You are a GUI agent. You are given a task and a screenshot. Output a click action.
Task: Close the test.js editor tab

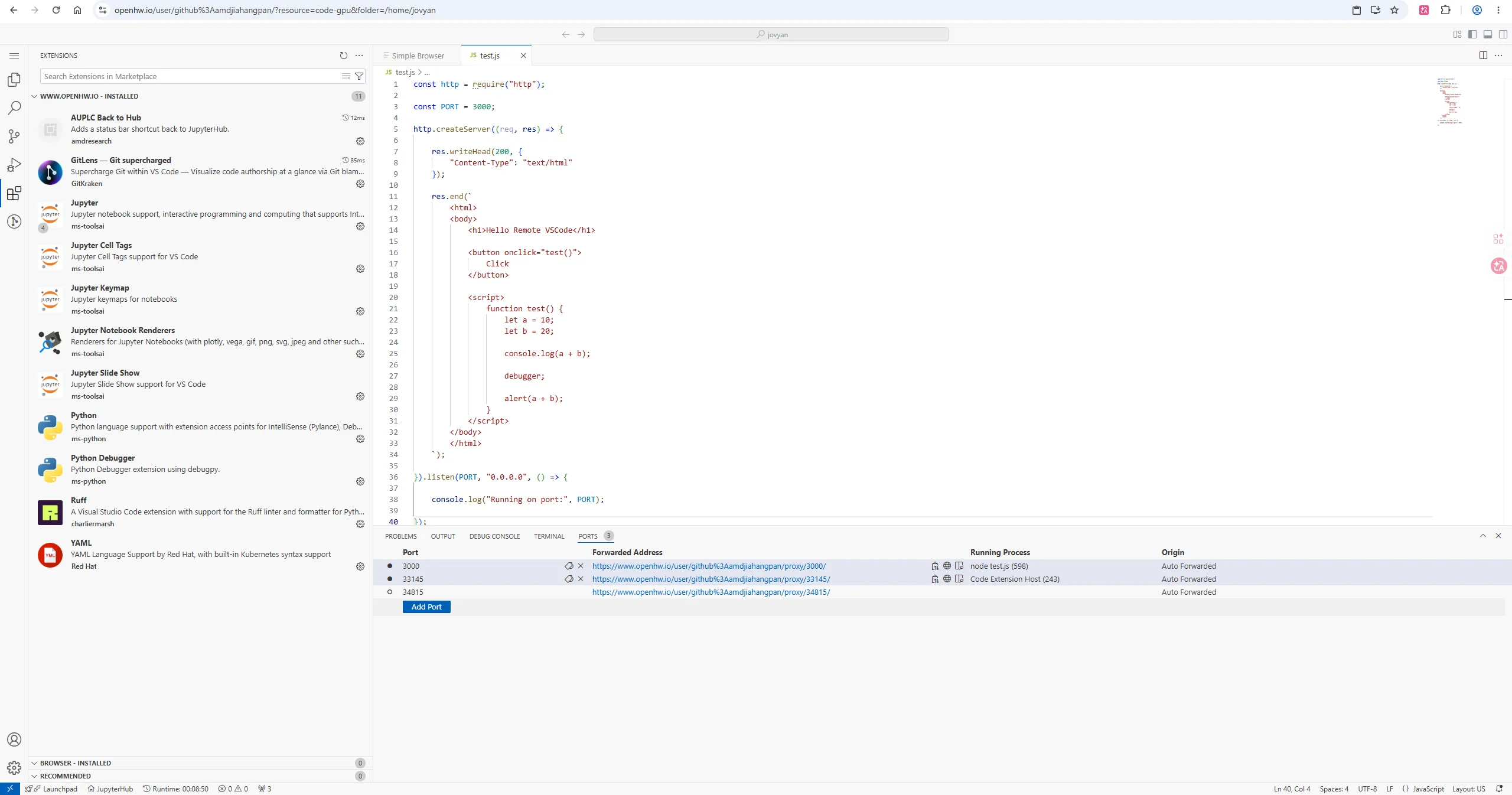(523, 56)
